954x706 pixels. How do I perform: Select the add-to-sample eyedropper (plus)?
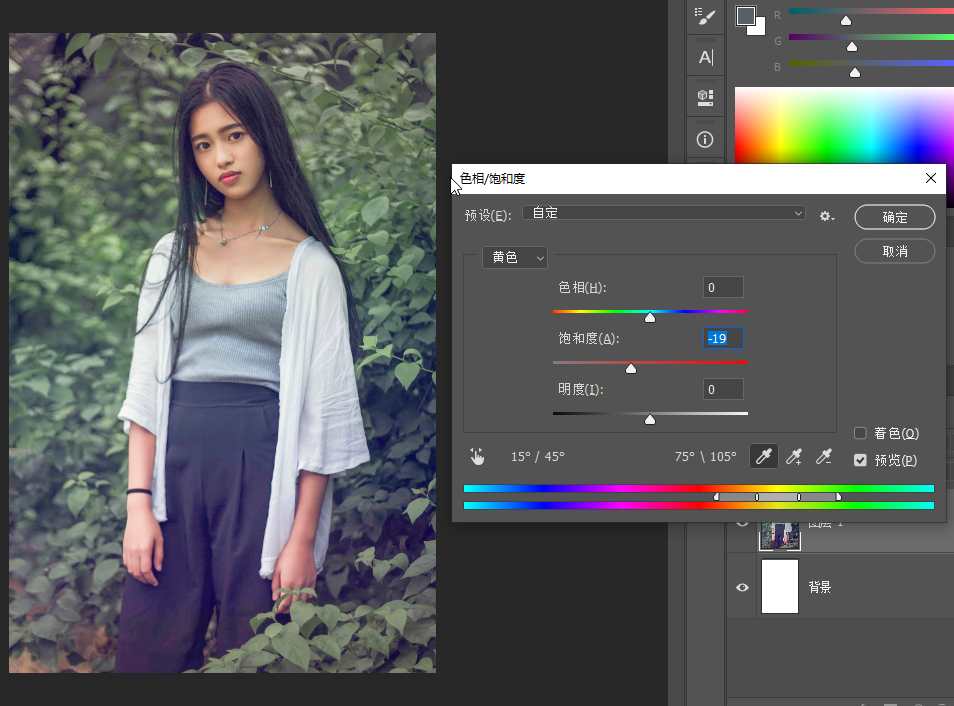(794, 457)
